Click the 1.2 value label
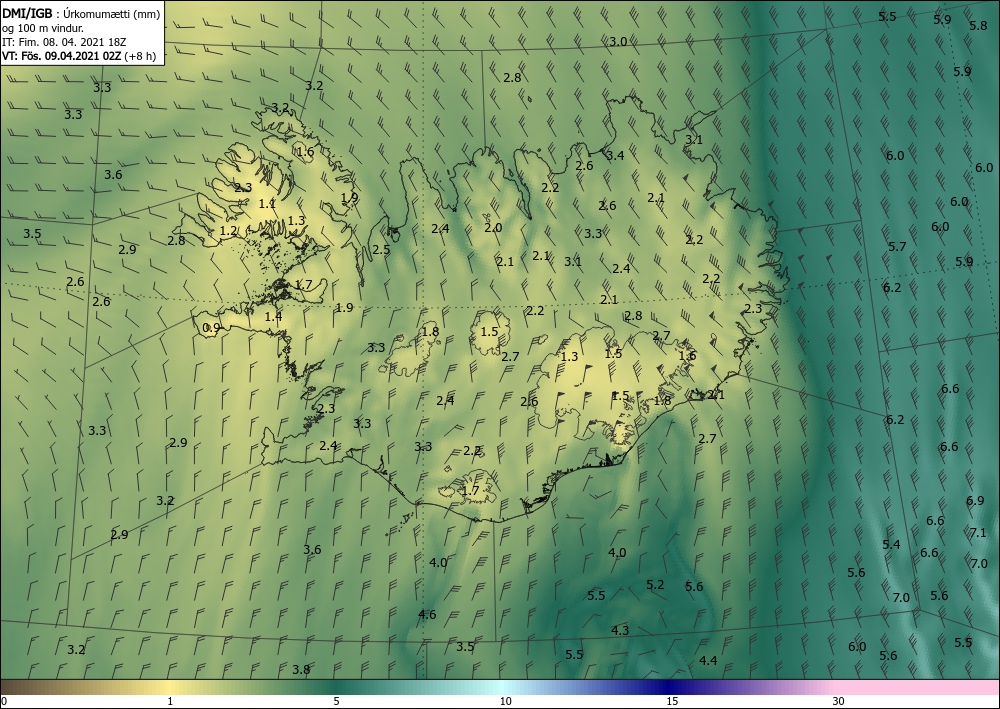Image resolution: width=1000 pixels, height=709 pixels. click(228, 231)
